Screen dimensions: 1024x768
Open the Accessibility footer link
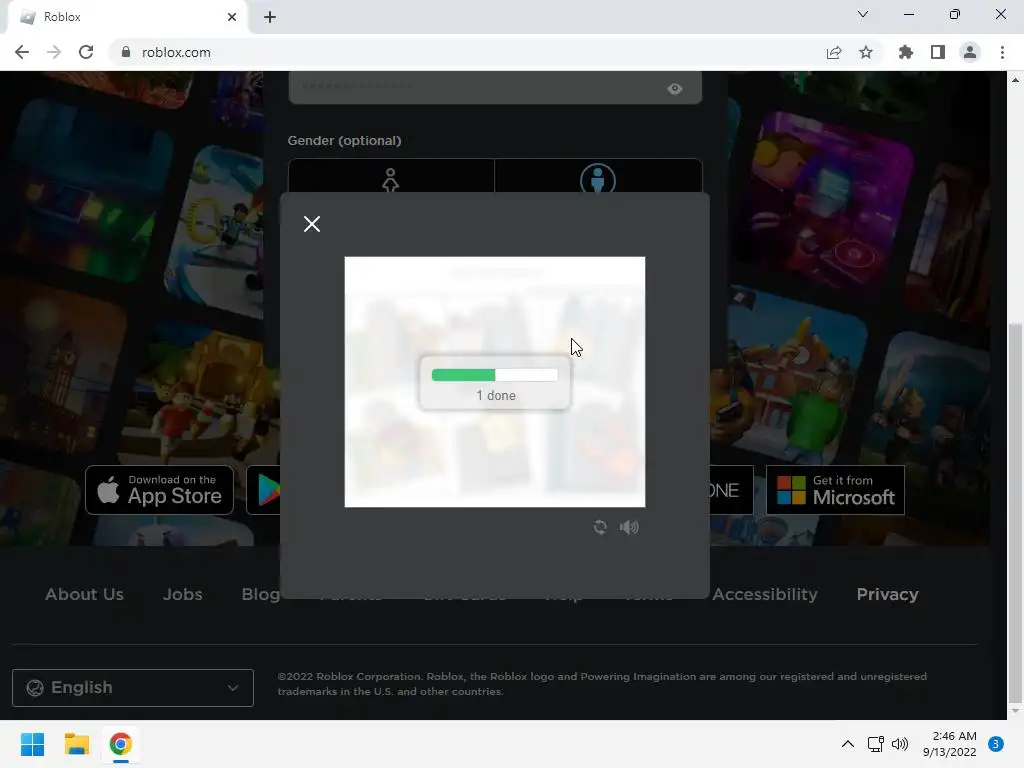pyautogui.click(x=765, y=594)
